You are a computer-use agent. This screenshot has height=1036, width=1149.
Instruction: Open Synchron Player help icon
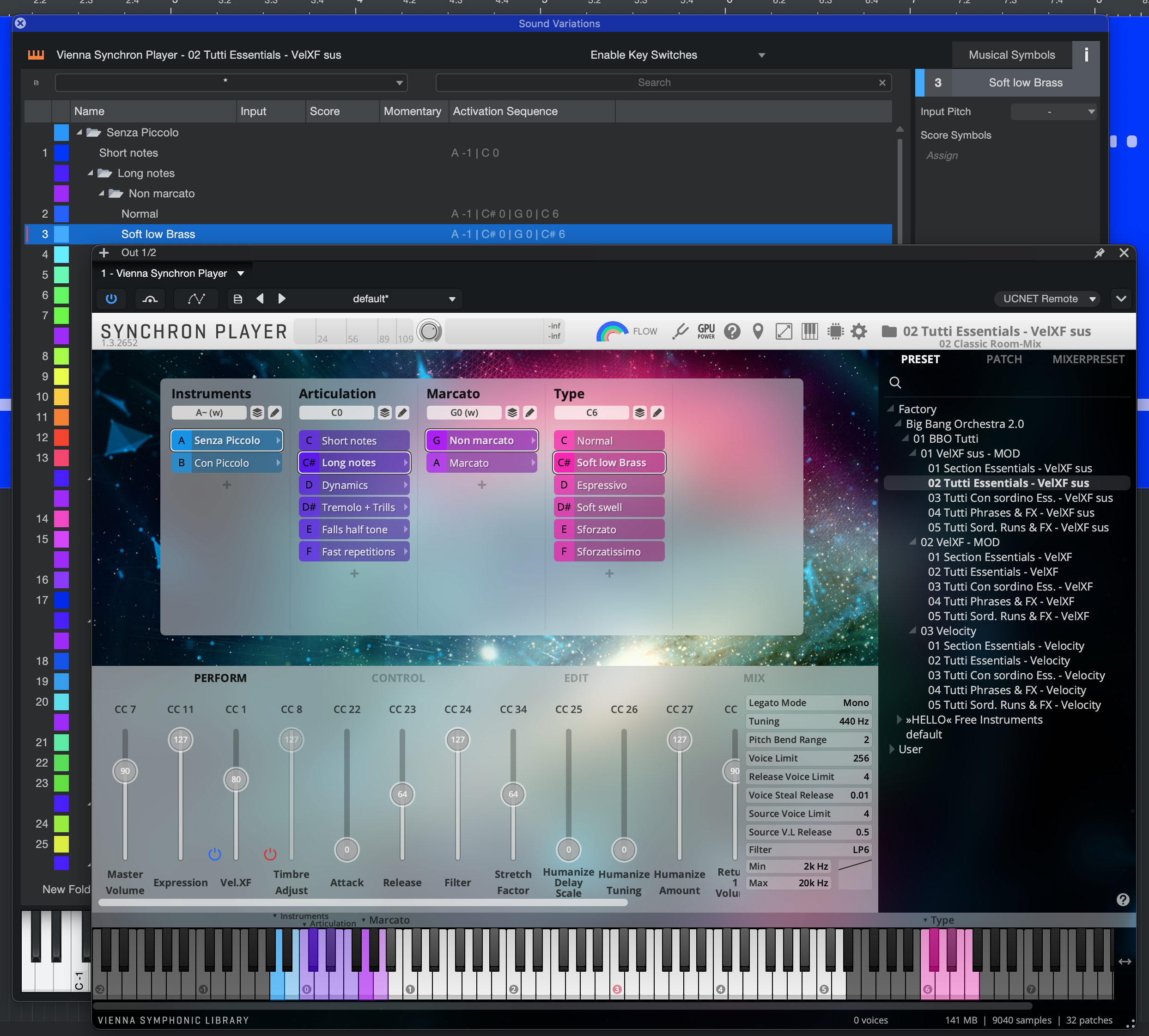pyautogui.click(x=732, y=331)
